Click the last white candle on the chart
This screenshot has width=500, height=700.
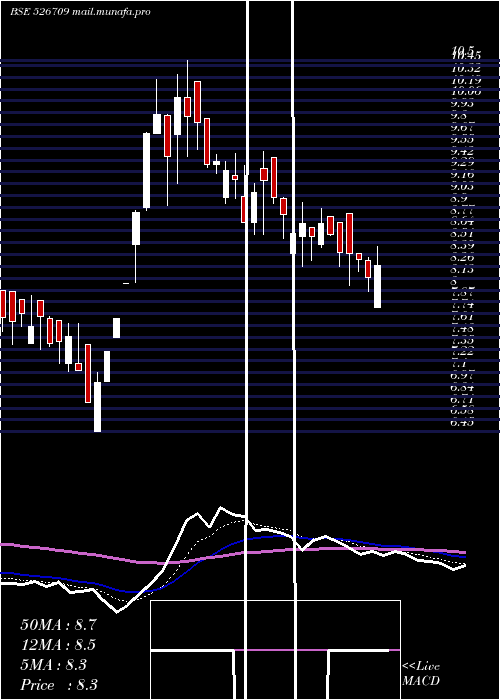377,286
